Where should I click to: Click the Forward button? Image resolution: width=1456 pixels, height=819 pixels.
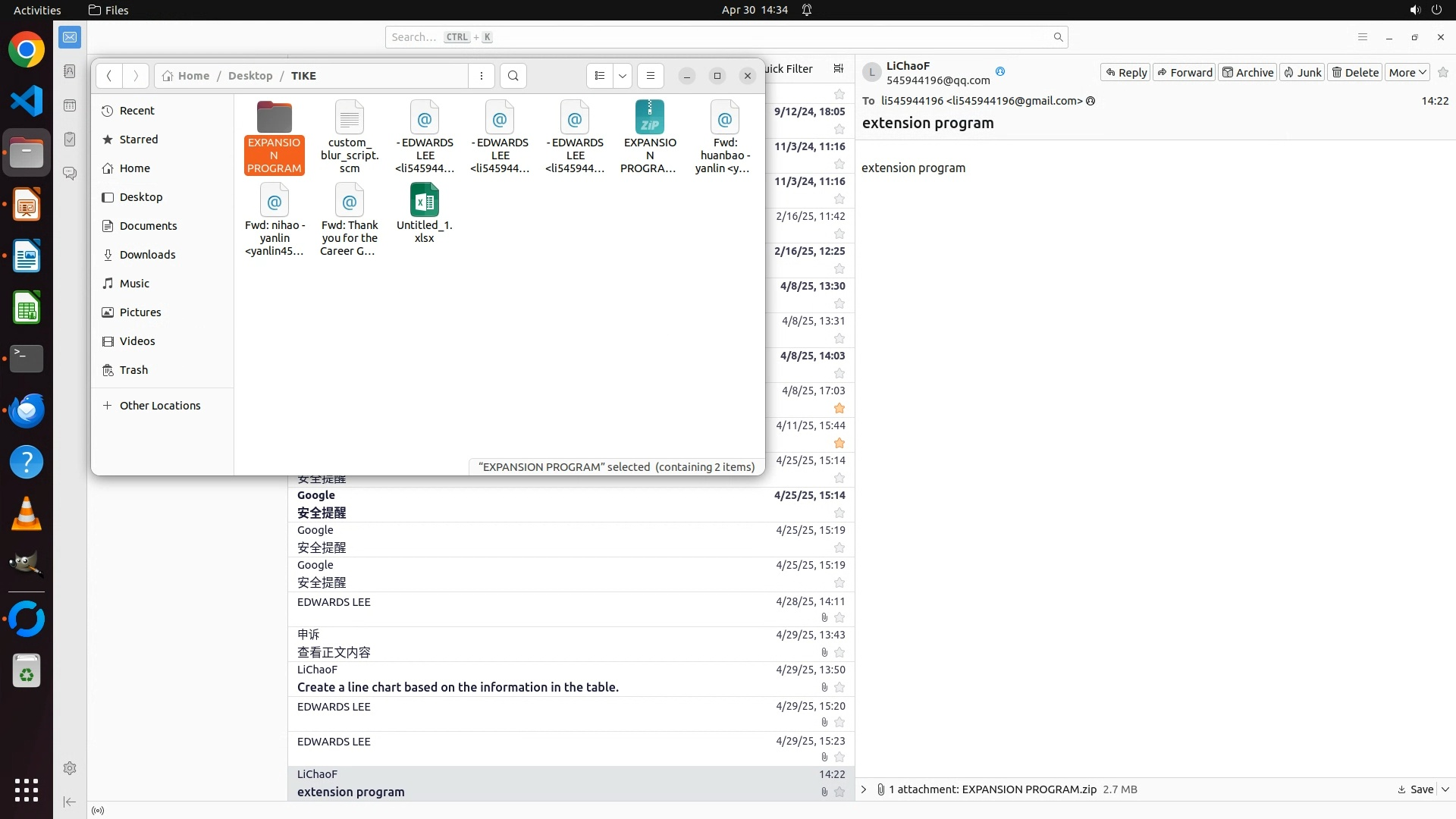click(x=1185, y=73)
